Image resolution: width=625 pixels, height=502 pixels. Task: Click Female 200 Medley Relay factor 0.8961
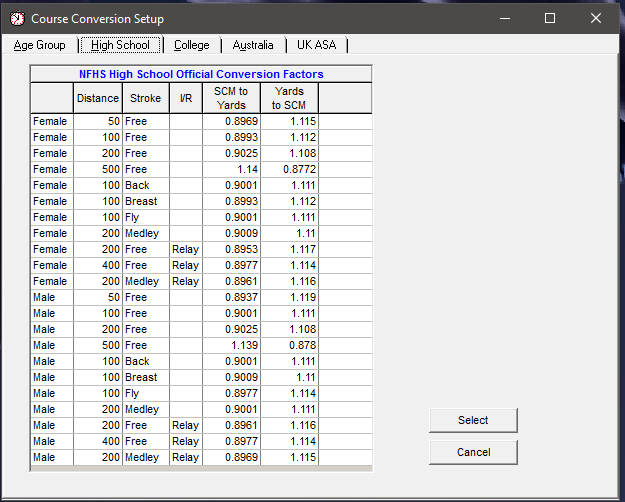coord(231,281)
